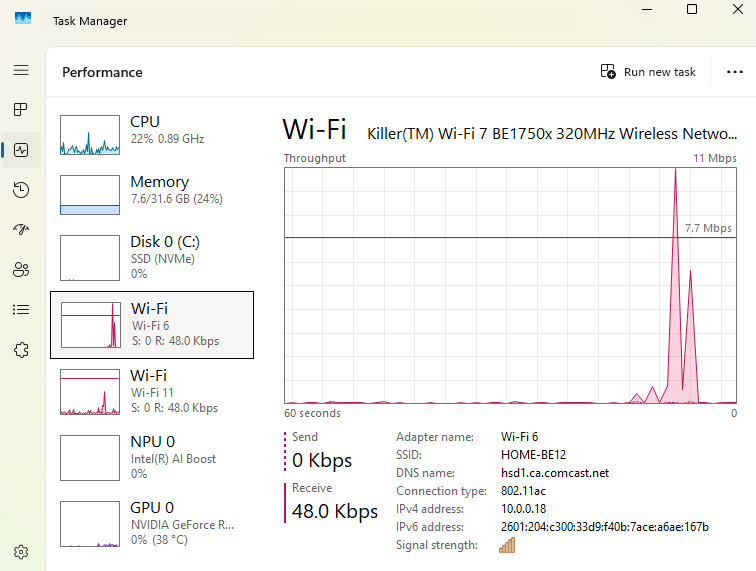Minimize the Task Manager window
The width and height of the screenshot is (756, 571).
pyautogui.click(x=647, y=9)
